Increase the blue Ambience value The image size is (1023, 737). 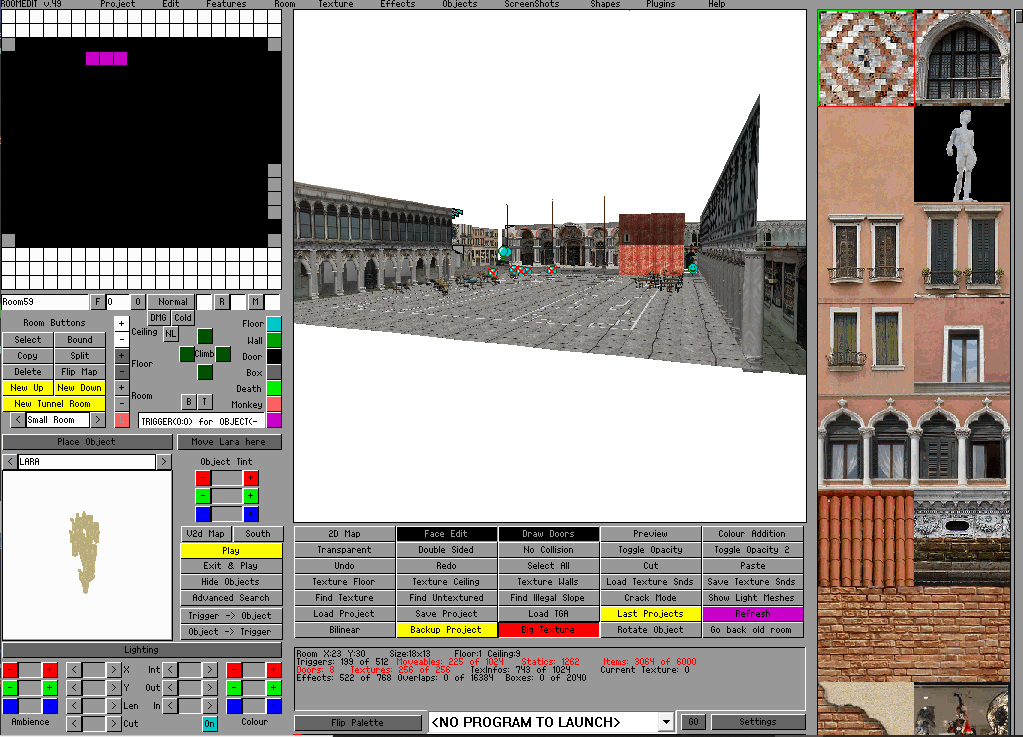50,706
